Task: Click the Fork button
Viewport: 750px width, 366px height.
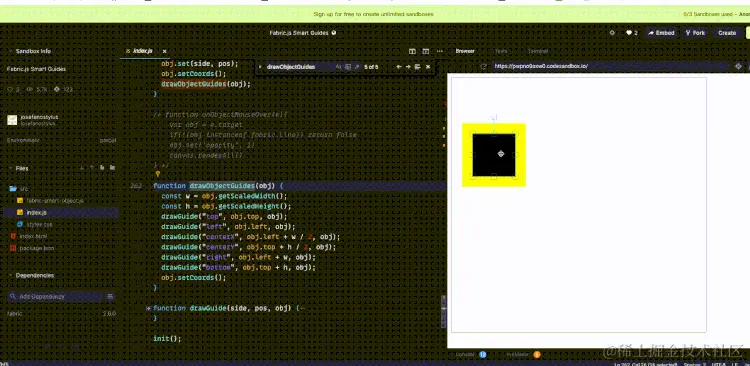Action: click(695, 33)
